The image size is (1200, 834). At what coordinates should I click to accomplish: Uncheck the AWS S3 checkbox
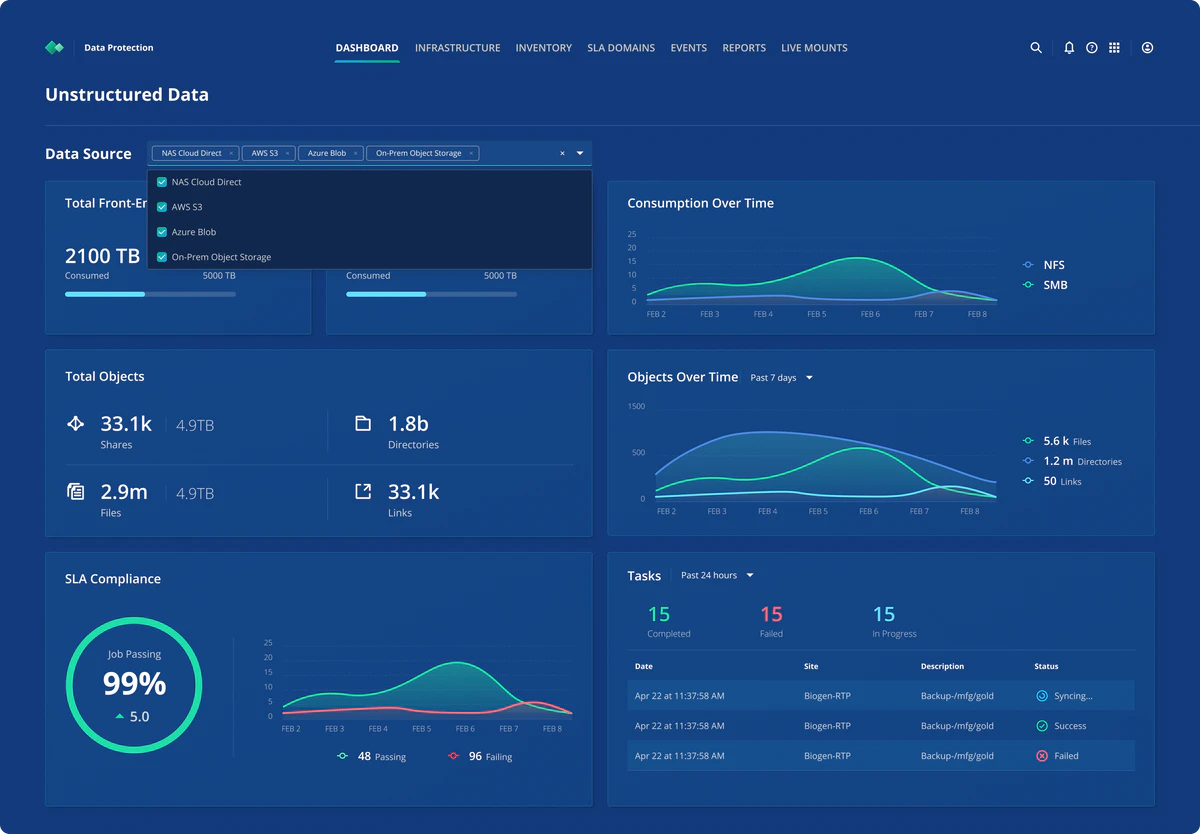tap(162, 207)
